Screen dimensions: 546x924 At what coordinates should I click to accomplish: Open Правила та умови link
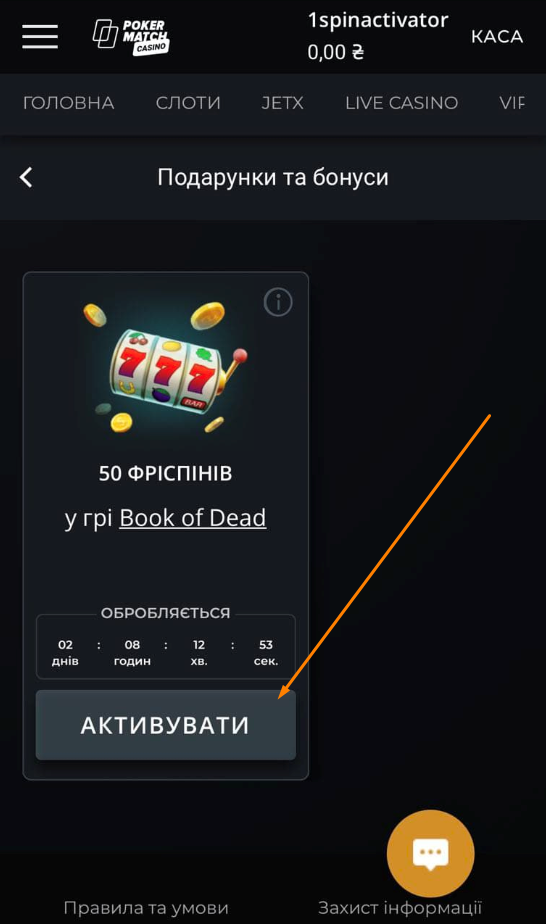pos(145,908)
